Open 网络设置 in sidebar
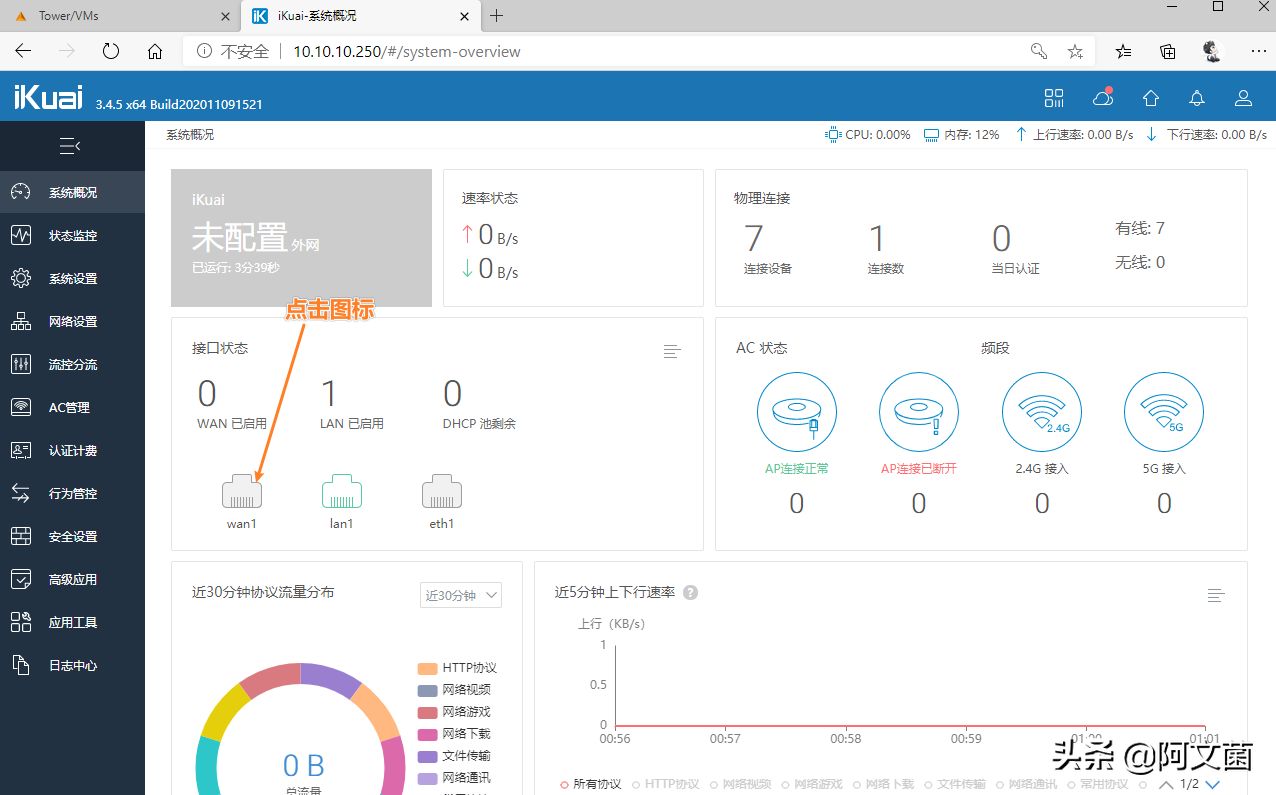The width and height of the screenshot is (1276, 795). coord(72,321)
